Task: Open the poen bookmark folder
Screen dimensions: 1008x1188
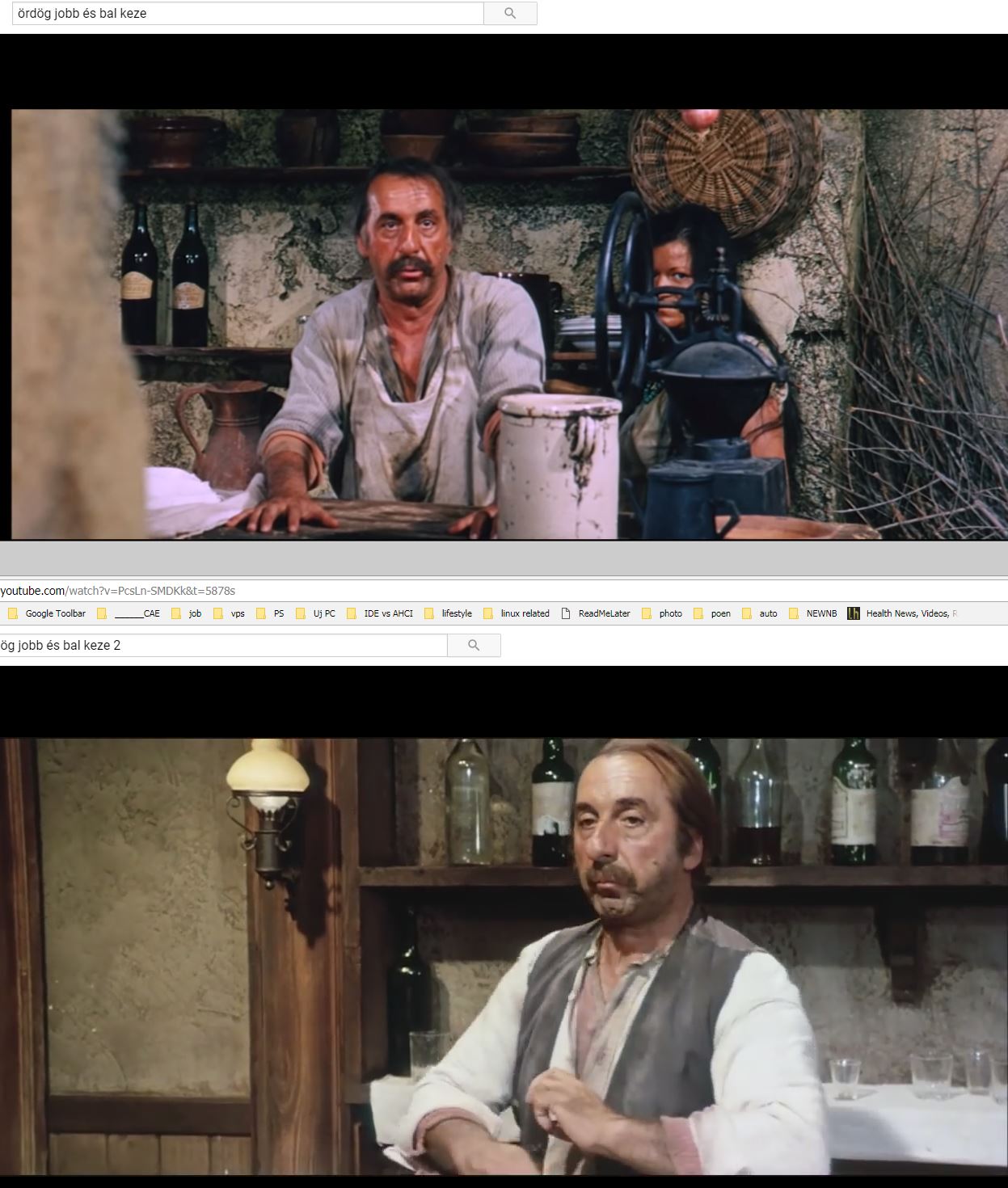Action: click(712, 613)
